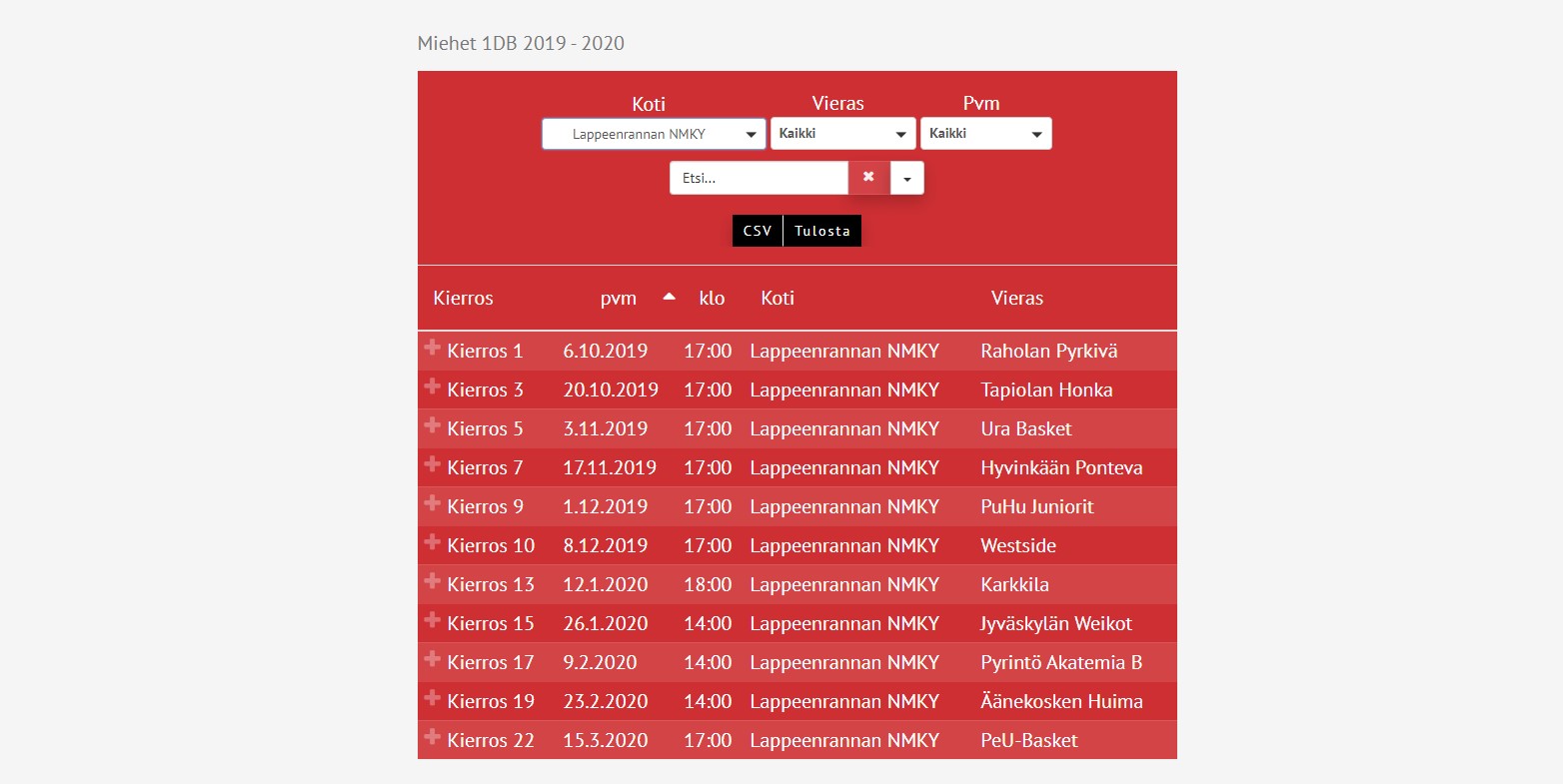Click the 17:00 time in Westside row
Screen dimensions: 1563x784
pos(708,546)
